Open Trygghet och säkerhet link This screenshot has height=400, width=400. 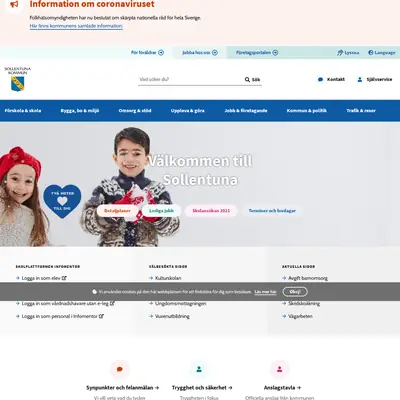coord(202,388)
